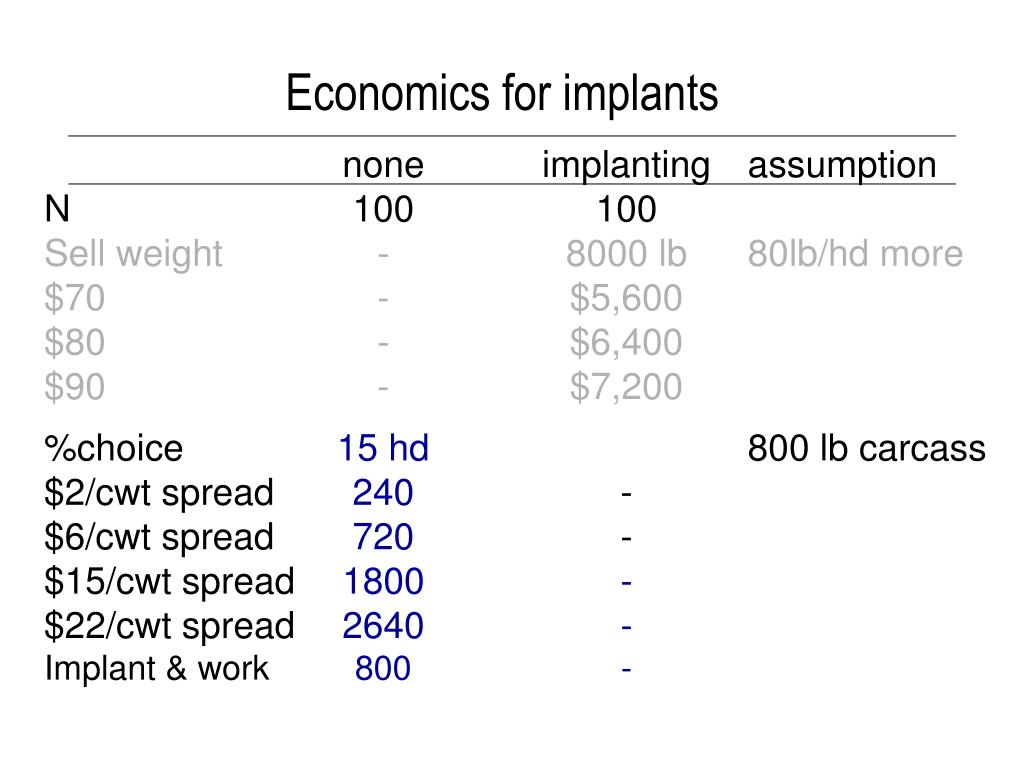This screenshot has height=768, width=1024.
Task: Click the Implant & work label
Action: 156,669
